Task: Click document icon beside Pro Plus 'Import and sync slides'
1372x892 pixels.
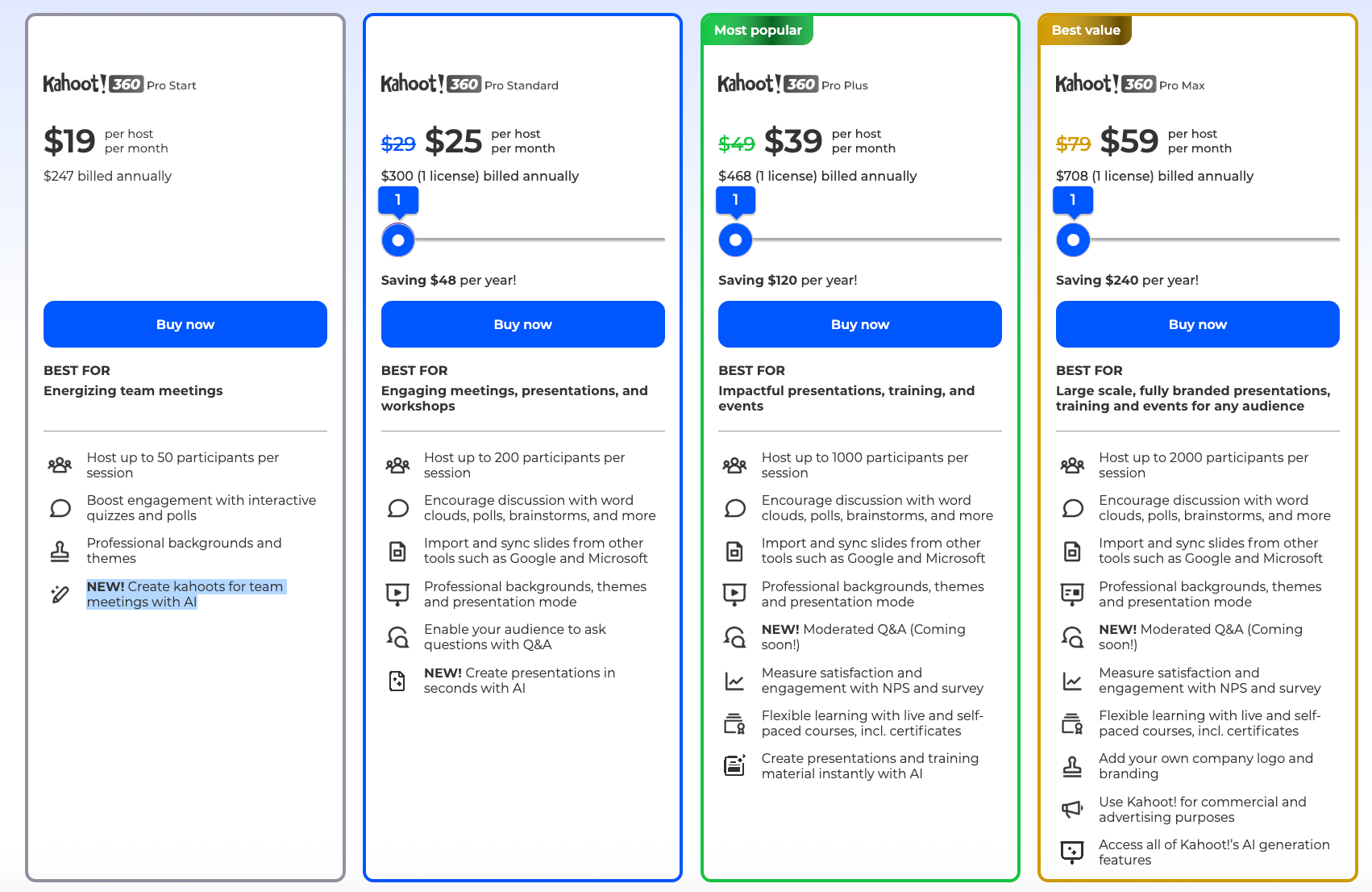Action: click(x=734, y=552)
